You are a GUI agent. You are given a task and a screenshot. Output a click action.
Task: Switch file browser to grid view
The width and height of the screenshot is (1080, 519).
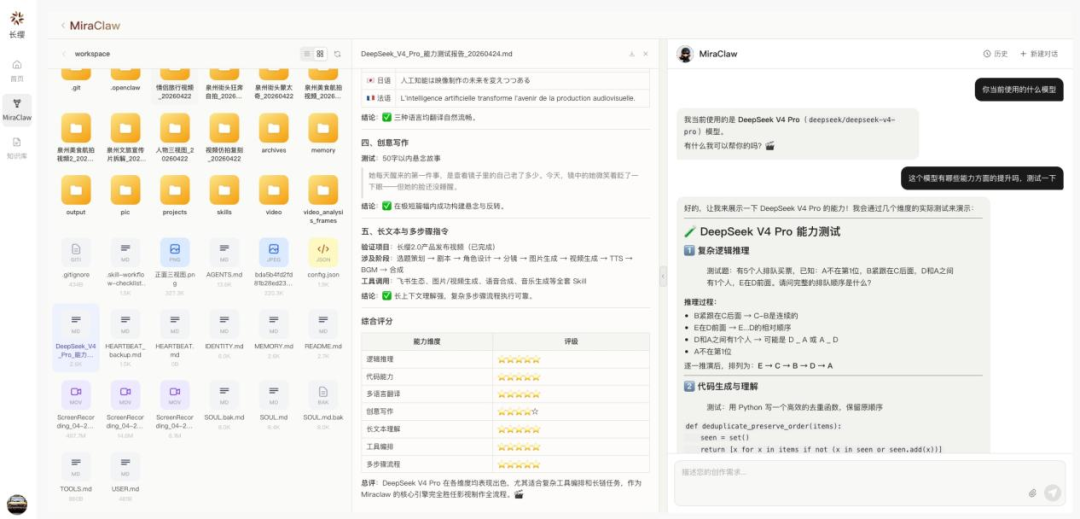[320, 54]
